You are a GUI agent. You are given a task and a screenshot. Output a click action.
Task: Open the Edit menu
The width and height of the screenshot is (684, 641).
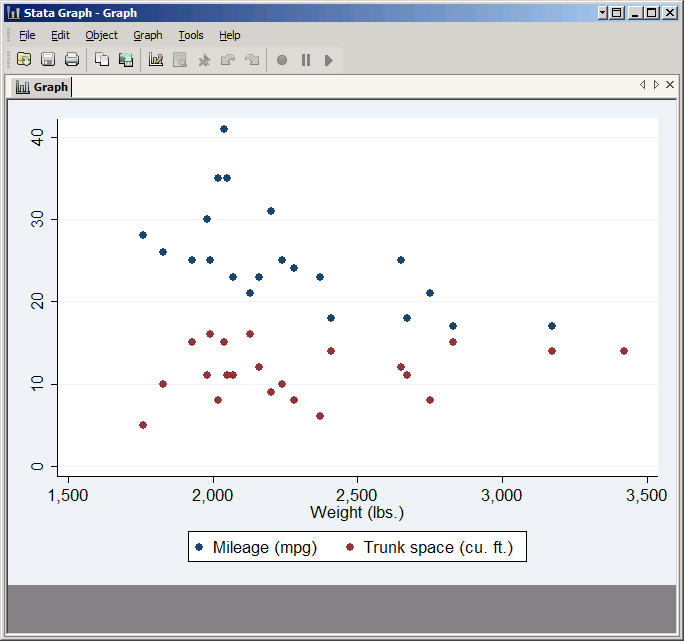click(x=60, y=35)
